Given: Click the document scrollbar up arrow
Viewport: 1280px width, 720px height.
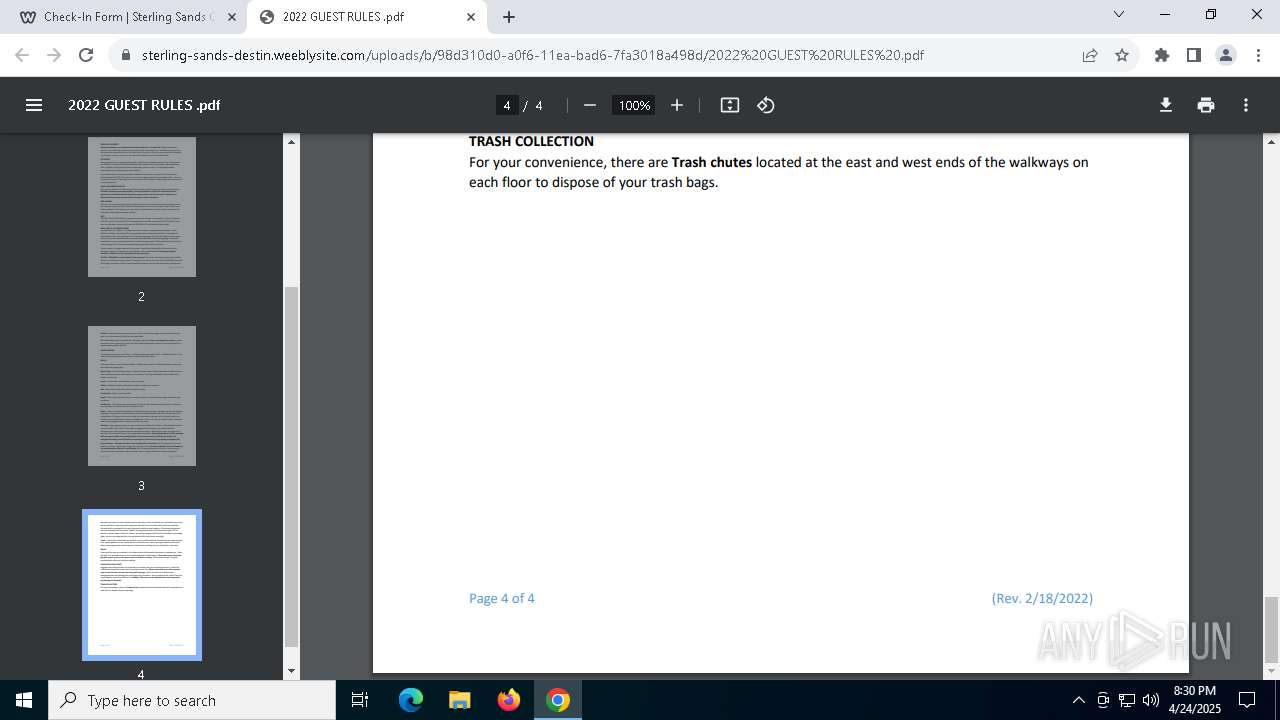Looking at the screenshot, I should [x=1272, y=142].
